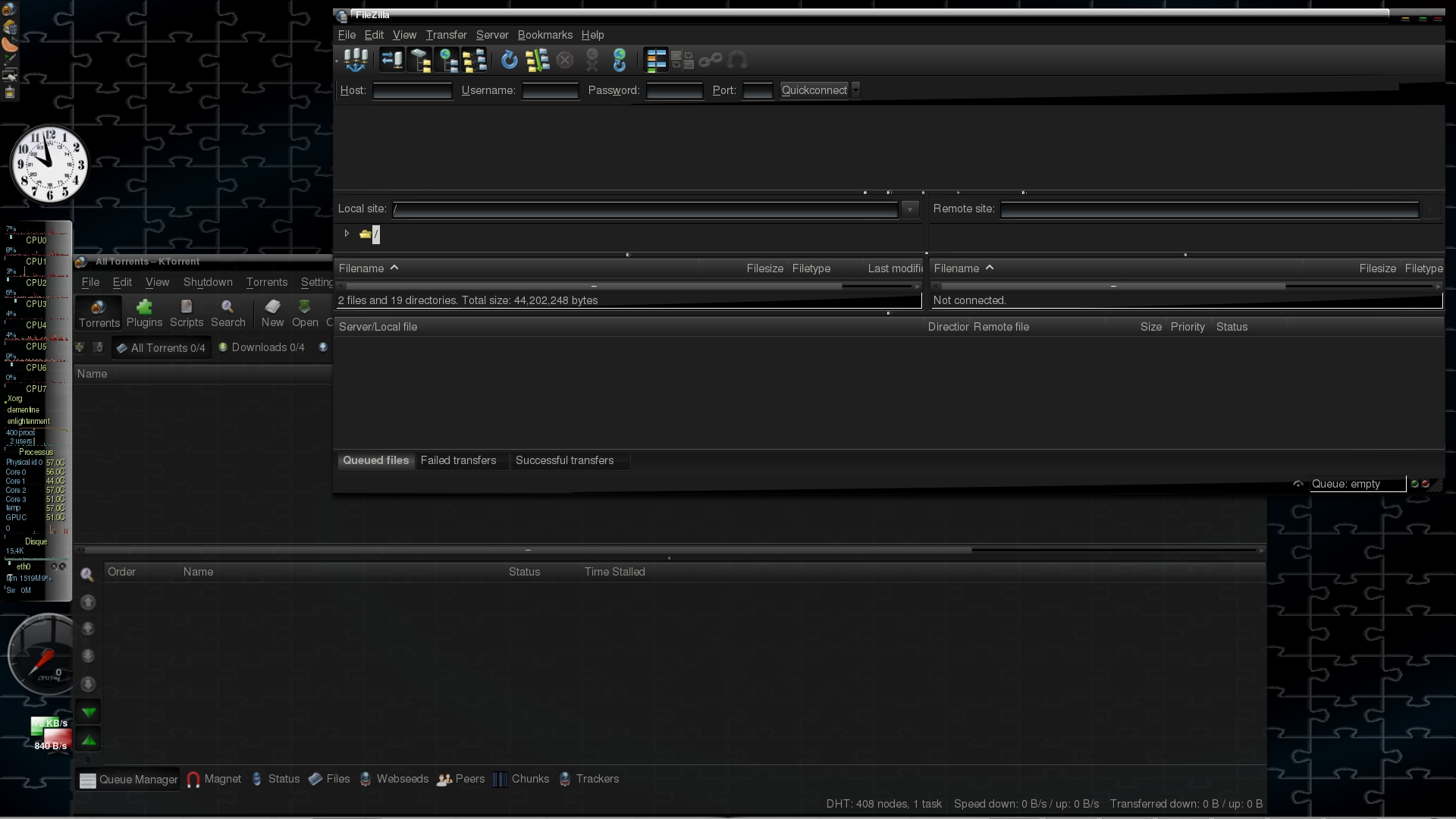Open the Bookmarks menu in FileZilla
Screen dimensions: 1456x819
point(544,35)
